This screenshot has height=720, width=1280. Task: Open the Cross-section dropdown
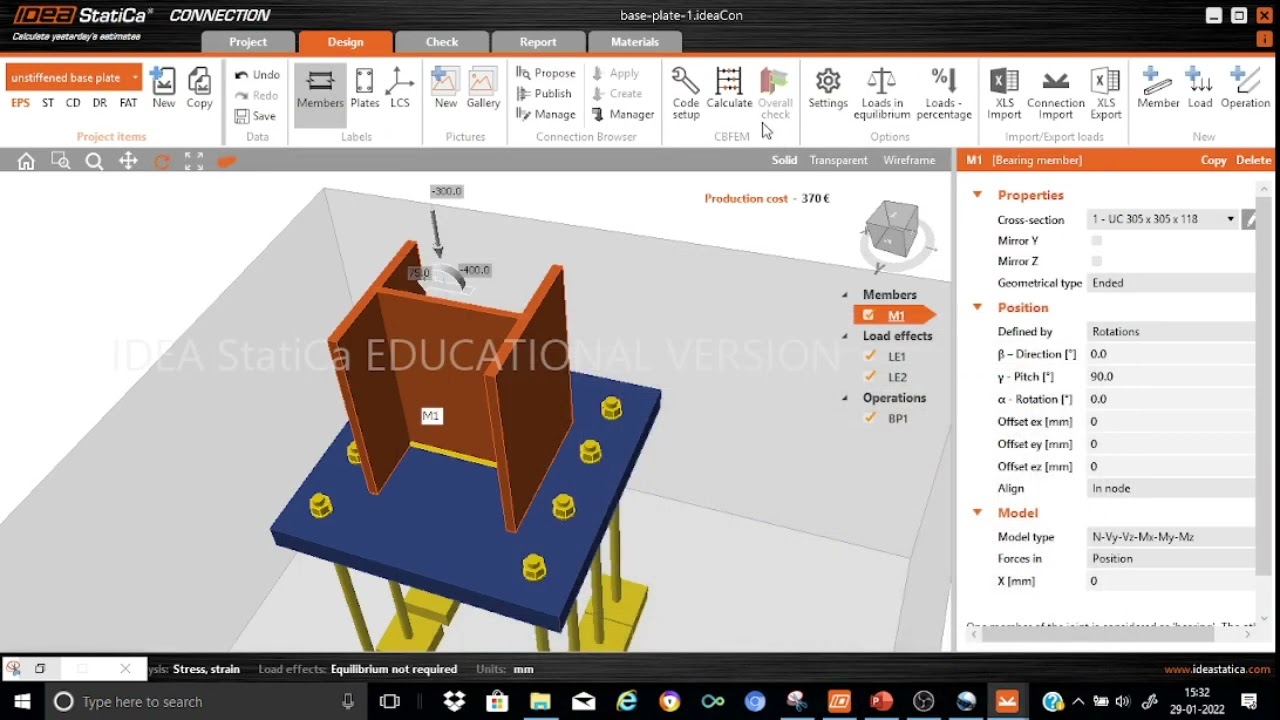[x=1164, y=219]
